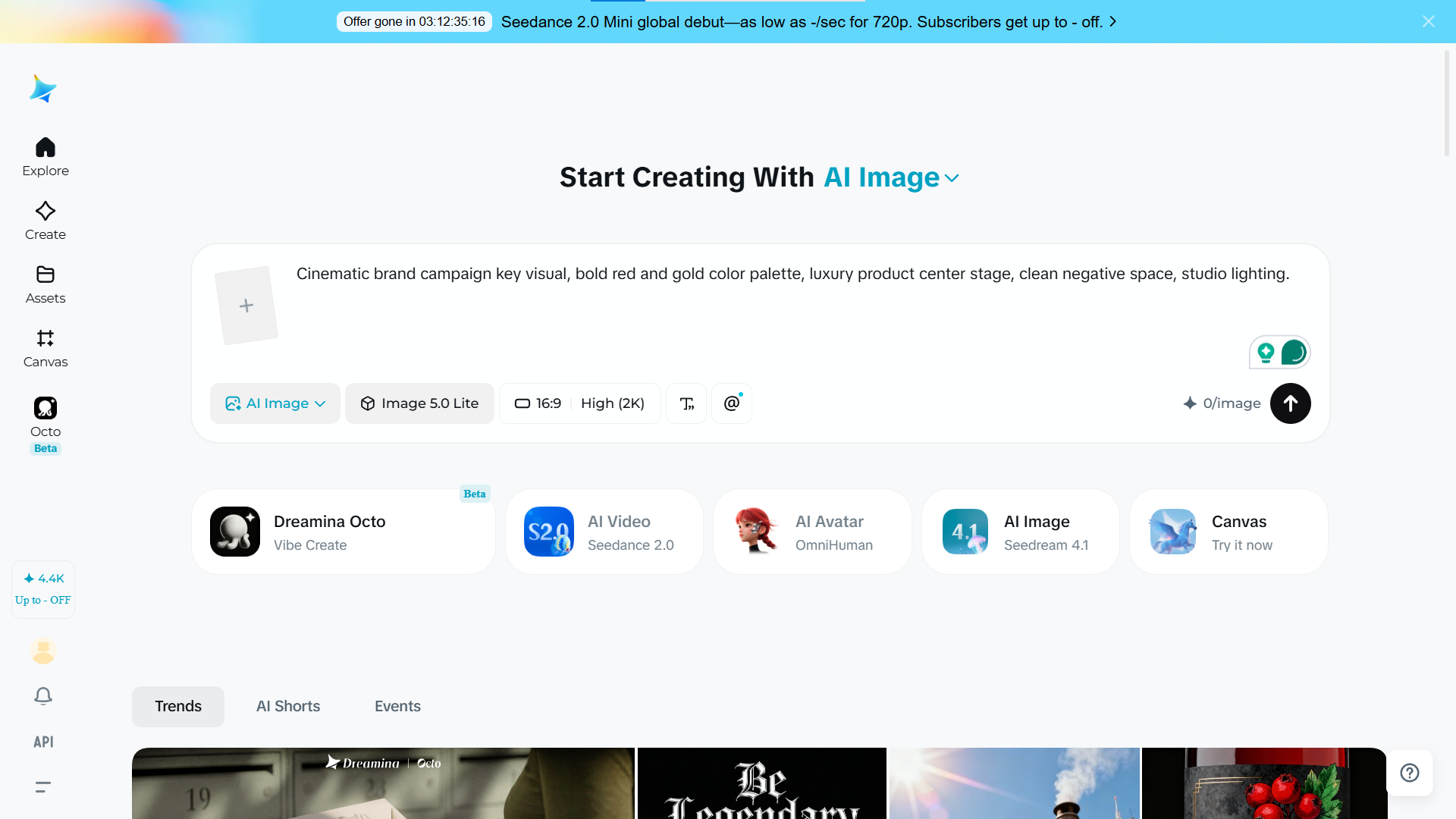Image resolution: width=1456 pixels, height=819 pixels.
Task: Open Octo Beta in sidebar
Action: [45, 425]
